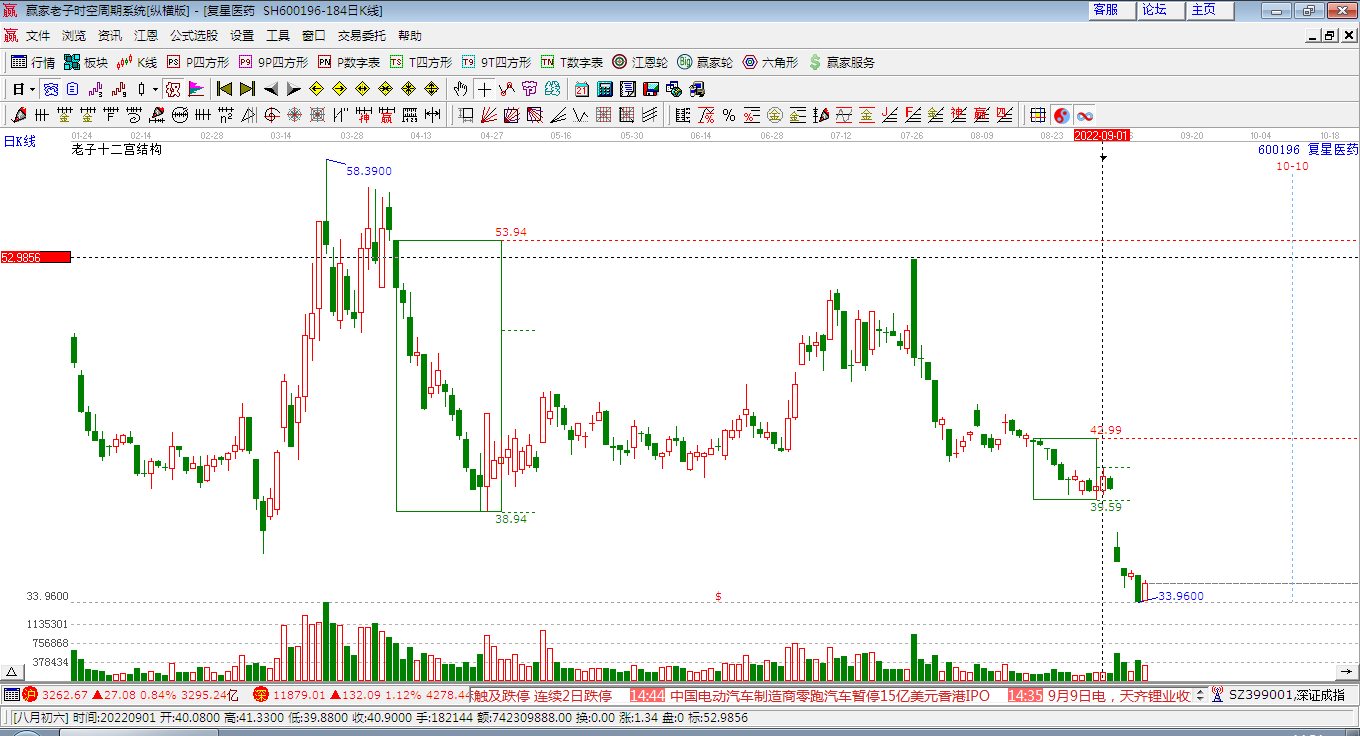Click the 论坛 button
This screenshot has height=736, width=1360.
click(1161, 10)
